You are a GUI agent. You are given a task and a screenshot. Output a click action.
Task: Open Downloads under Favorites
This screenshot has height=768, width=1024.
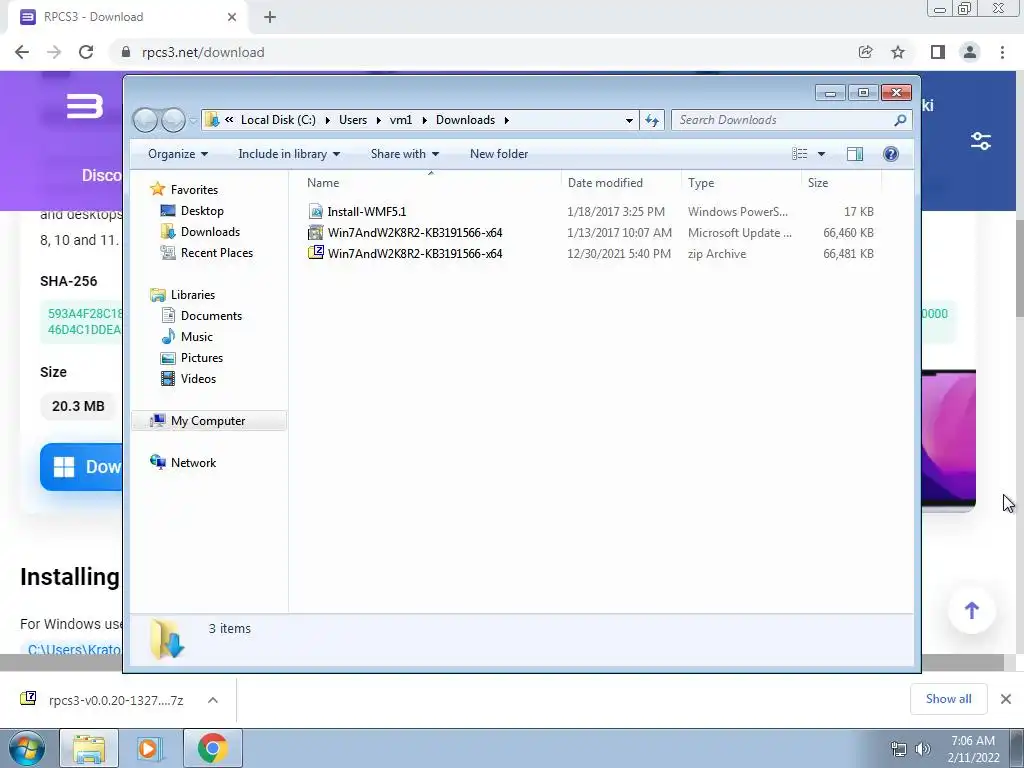(x=210, y=232)
